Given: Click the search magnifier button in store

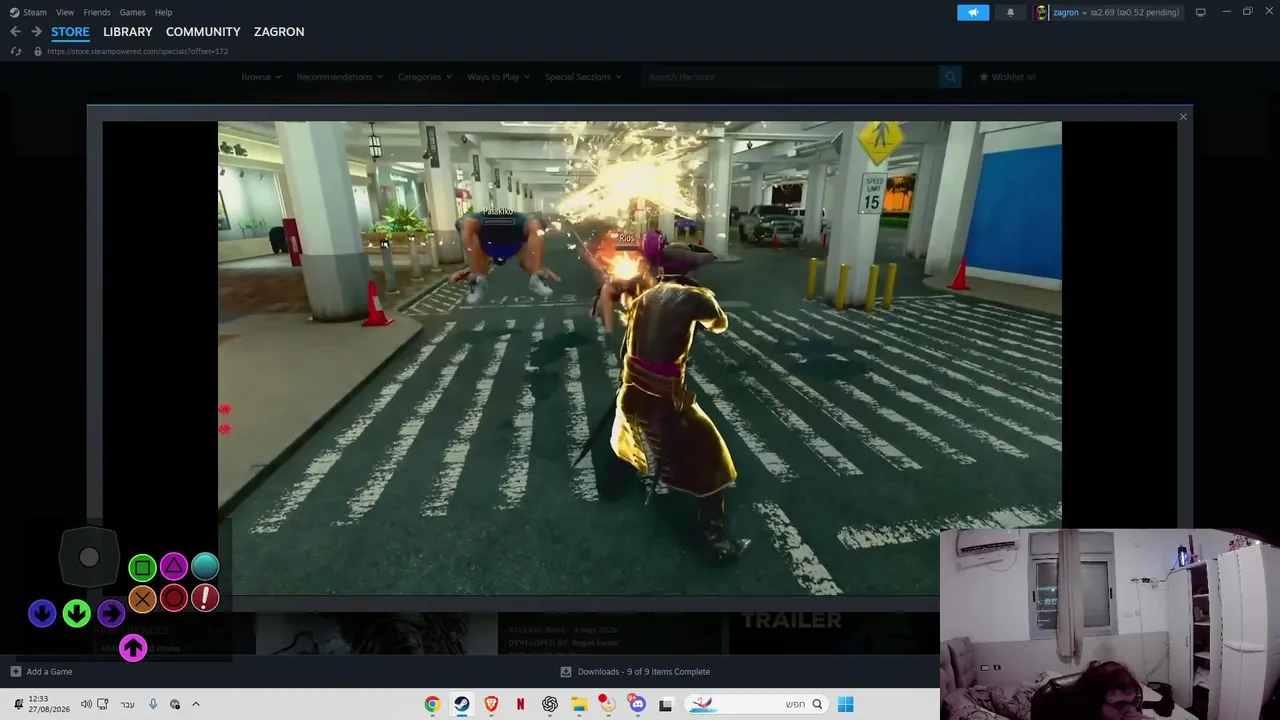Looking at the screenshot, I should pos(950,77).
